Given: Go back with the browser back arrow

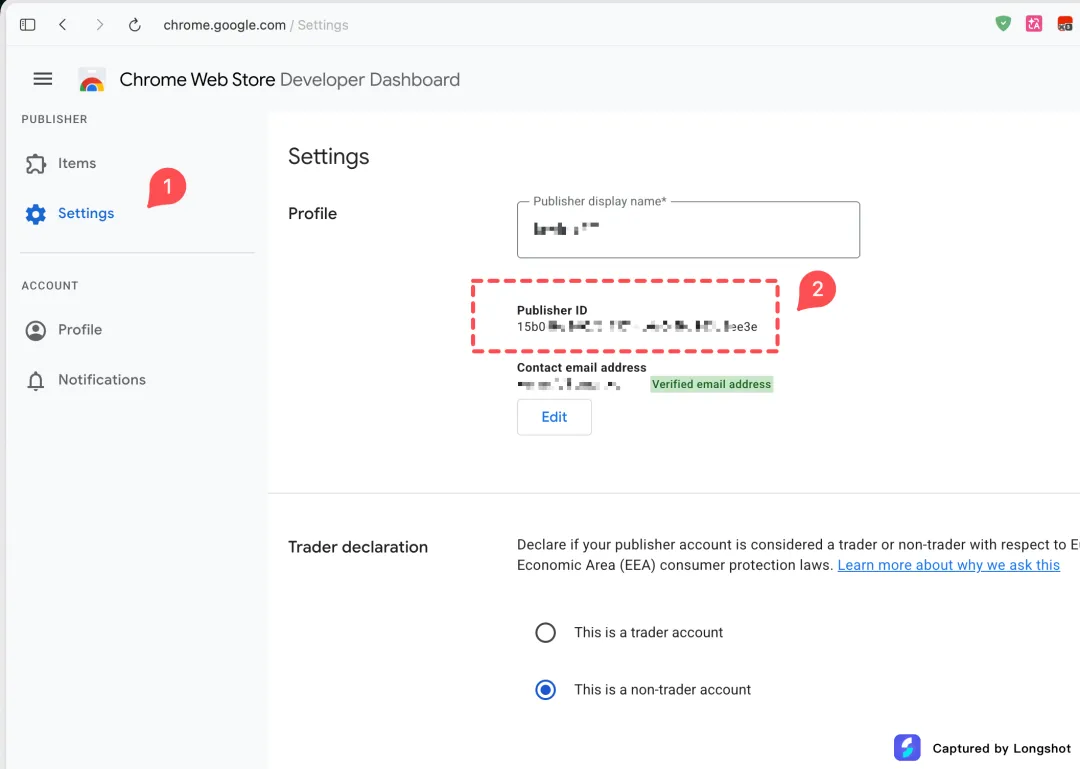Looking at the screenshot, I should tap(63, 25).
